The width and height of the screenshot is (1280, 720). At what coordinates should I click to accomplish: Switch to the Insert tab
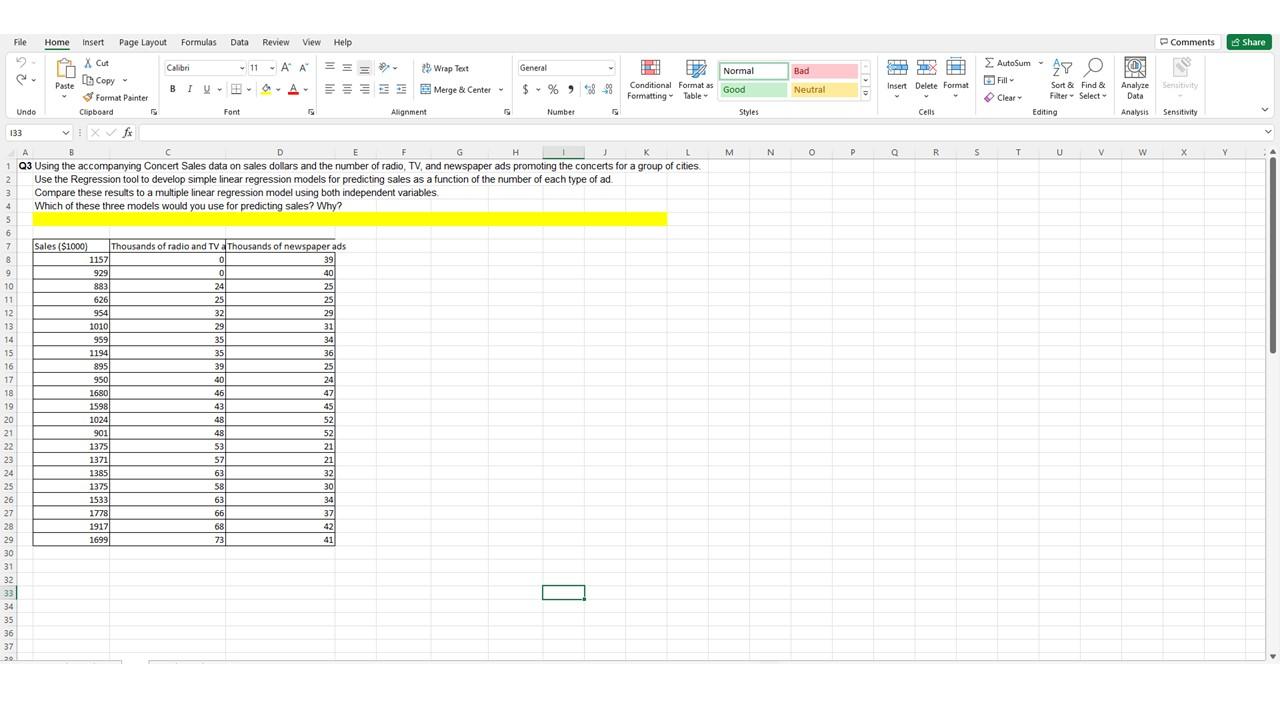(93, 42)
